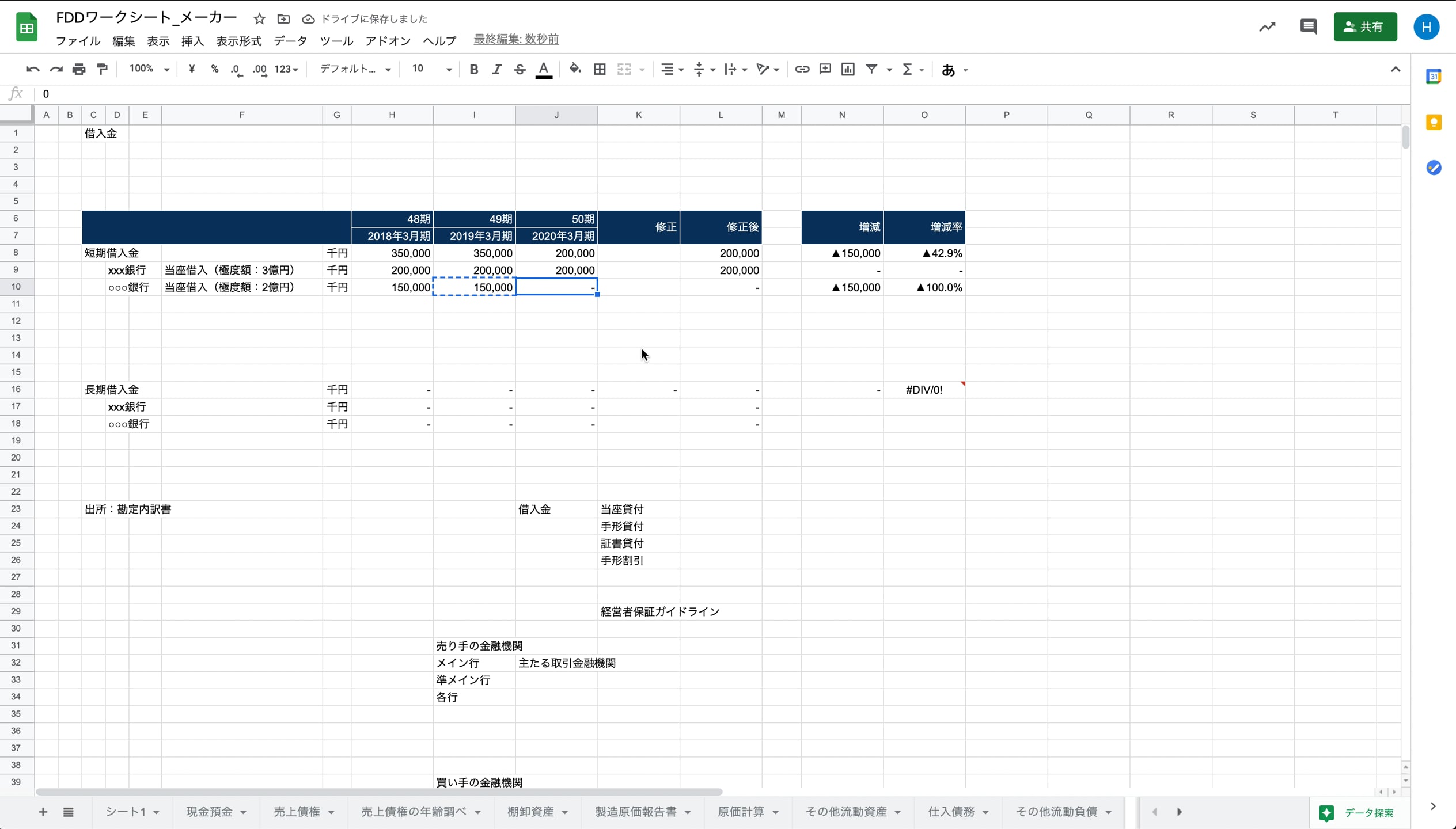Click the insert chart icon
This screenshot has height=829, width=1456.
[x=848, y=70]
